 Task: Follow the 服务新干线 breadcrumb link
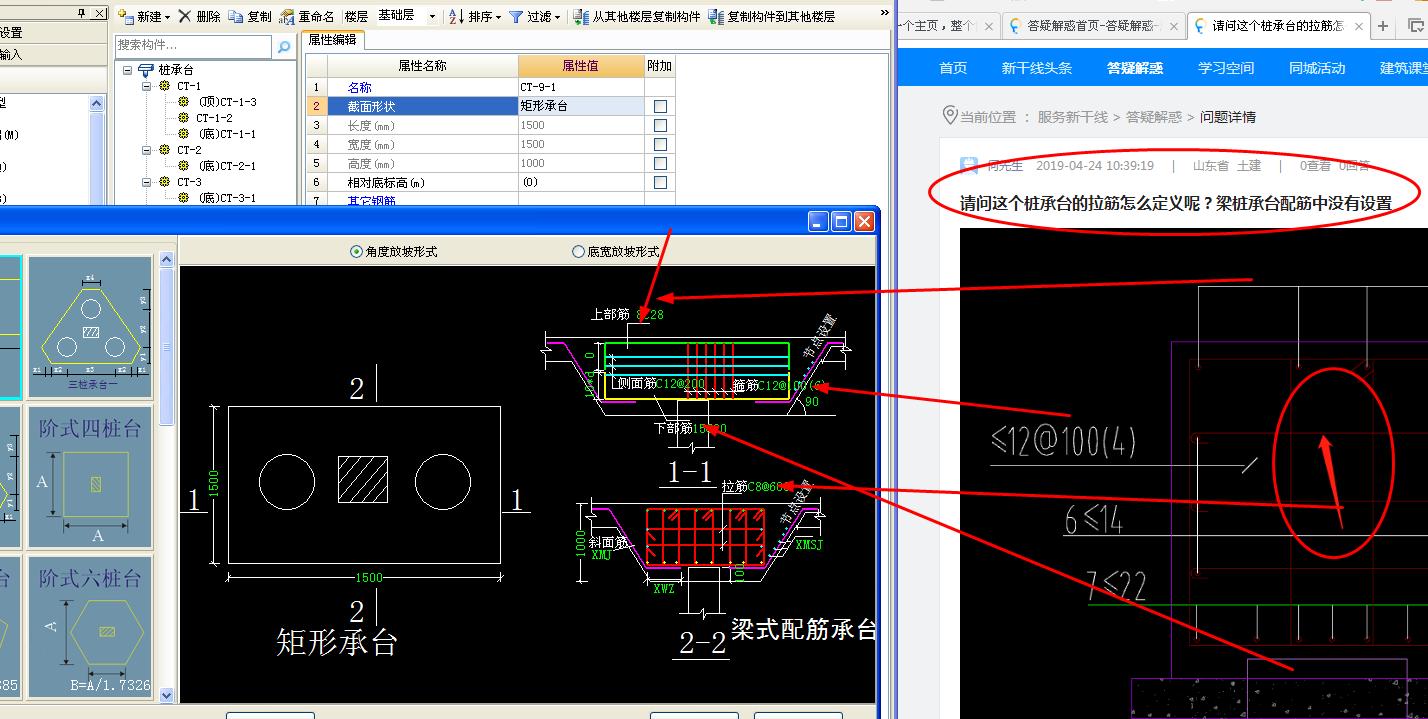tap(1072, 117)
